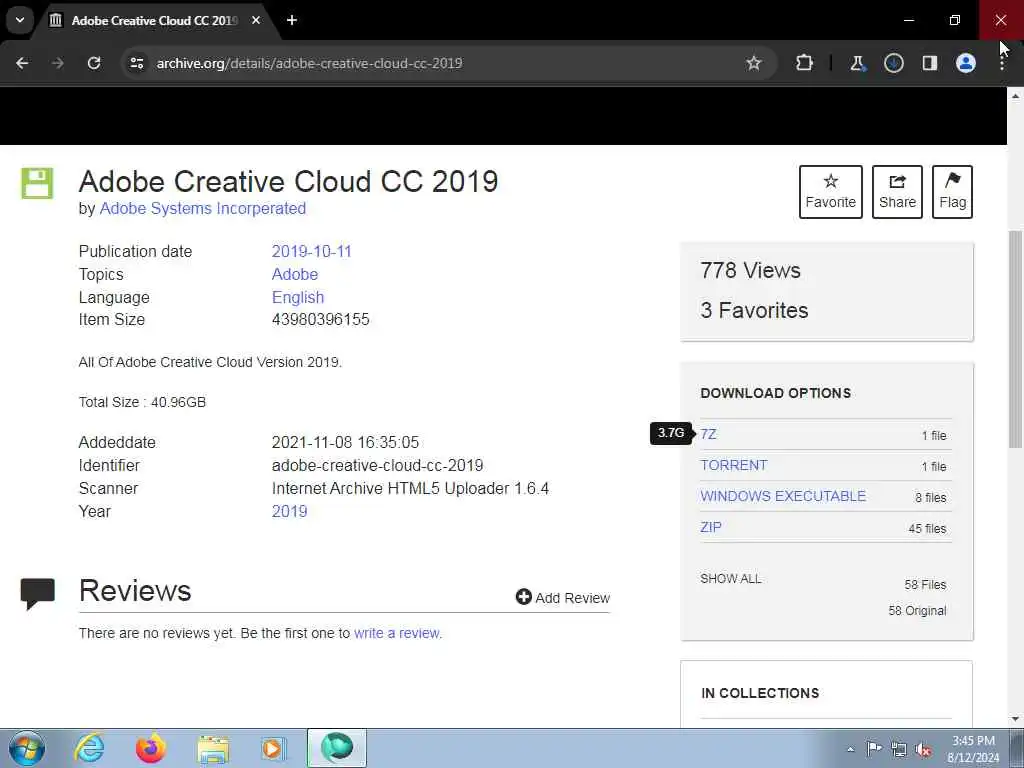Viewport: 1024px width, 768px height.
Task: Open a new tab with plus button
Action: [292, 20]
